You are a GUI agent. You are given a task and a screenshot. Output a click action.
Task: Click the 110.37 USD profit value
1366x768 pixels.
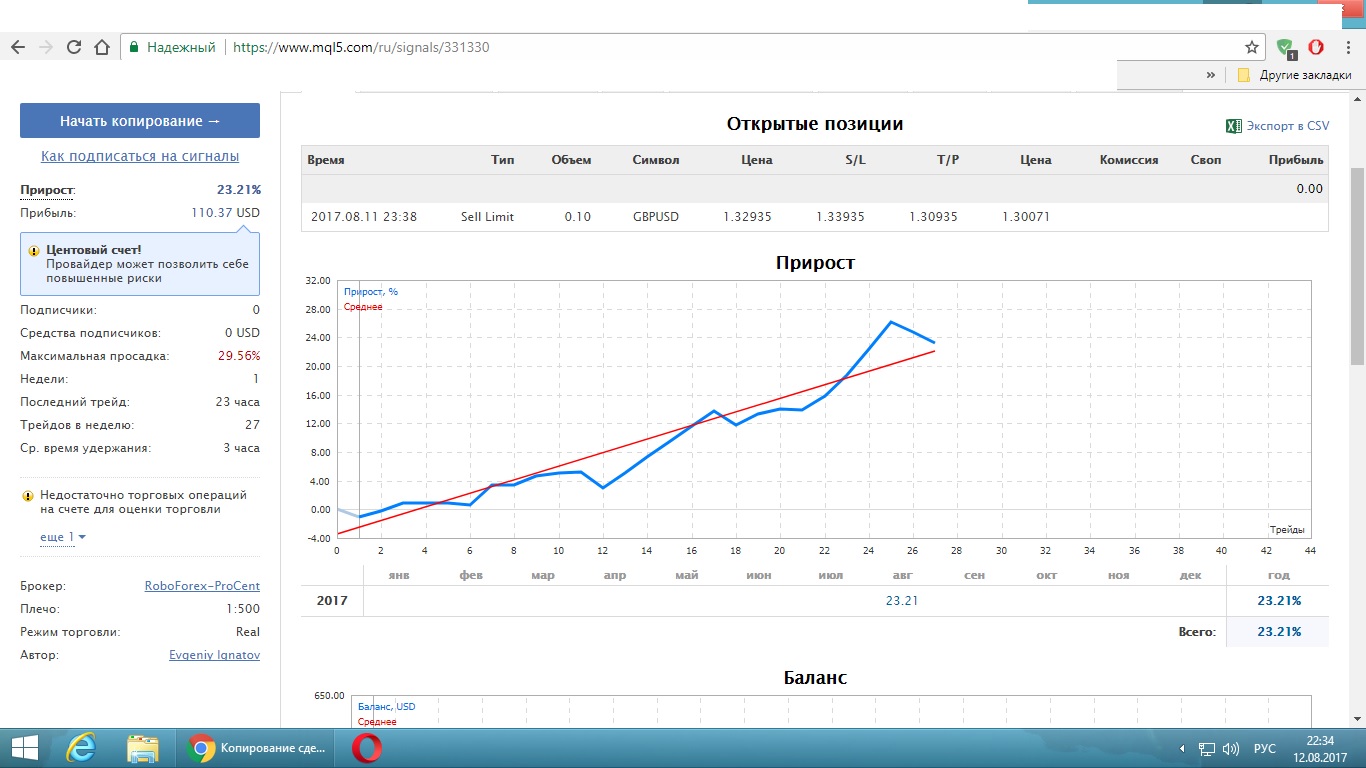[225, 213]
